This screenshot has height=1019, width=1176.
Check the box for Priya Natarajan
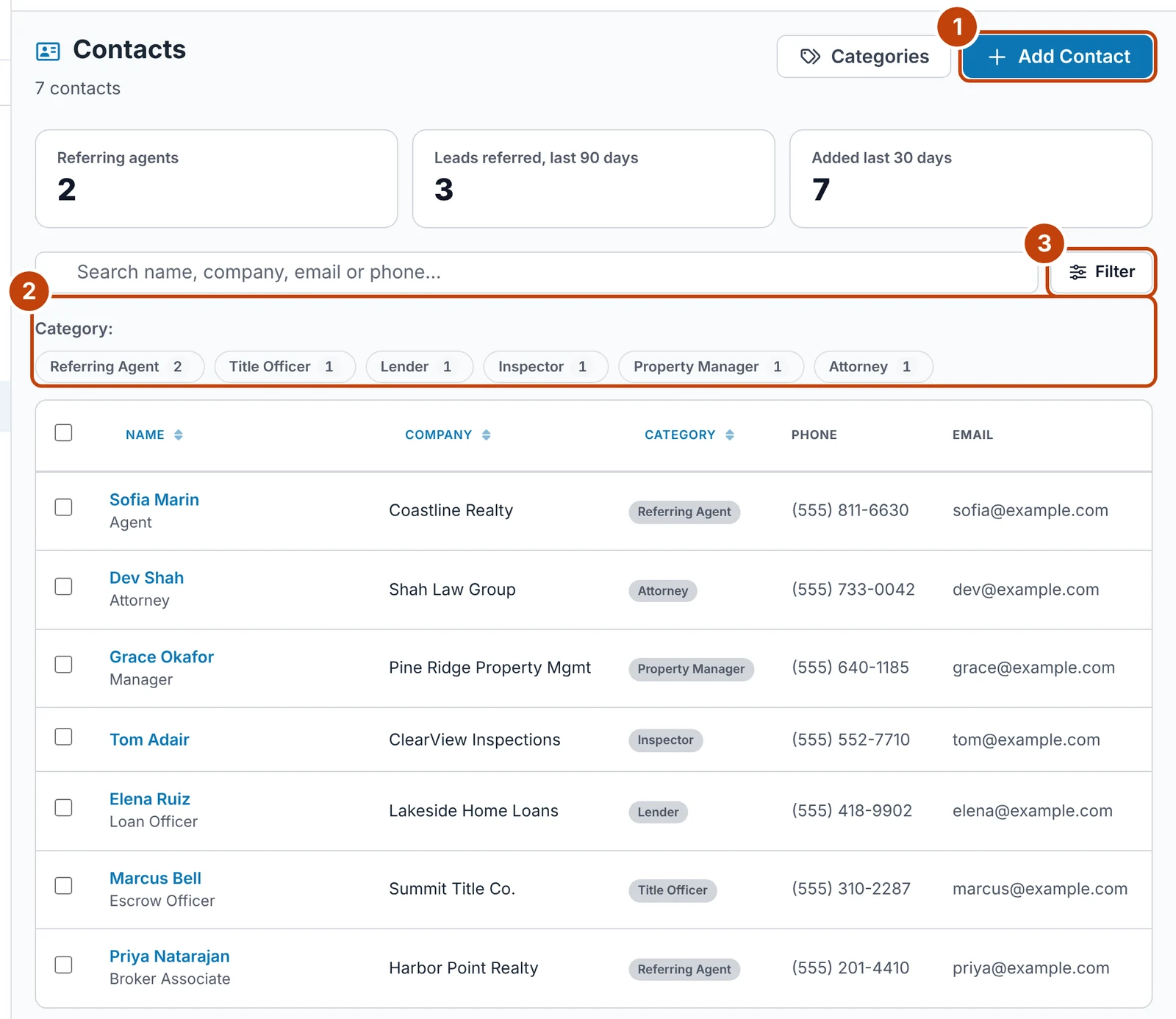(x=64, y=965)
